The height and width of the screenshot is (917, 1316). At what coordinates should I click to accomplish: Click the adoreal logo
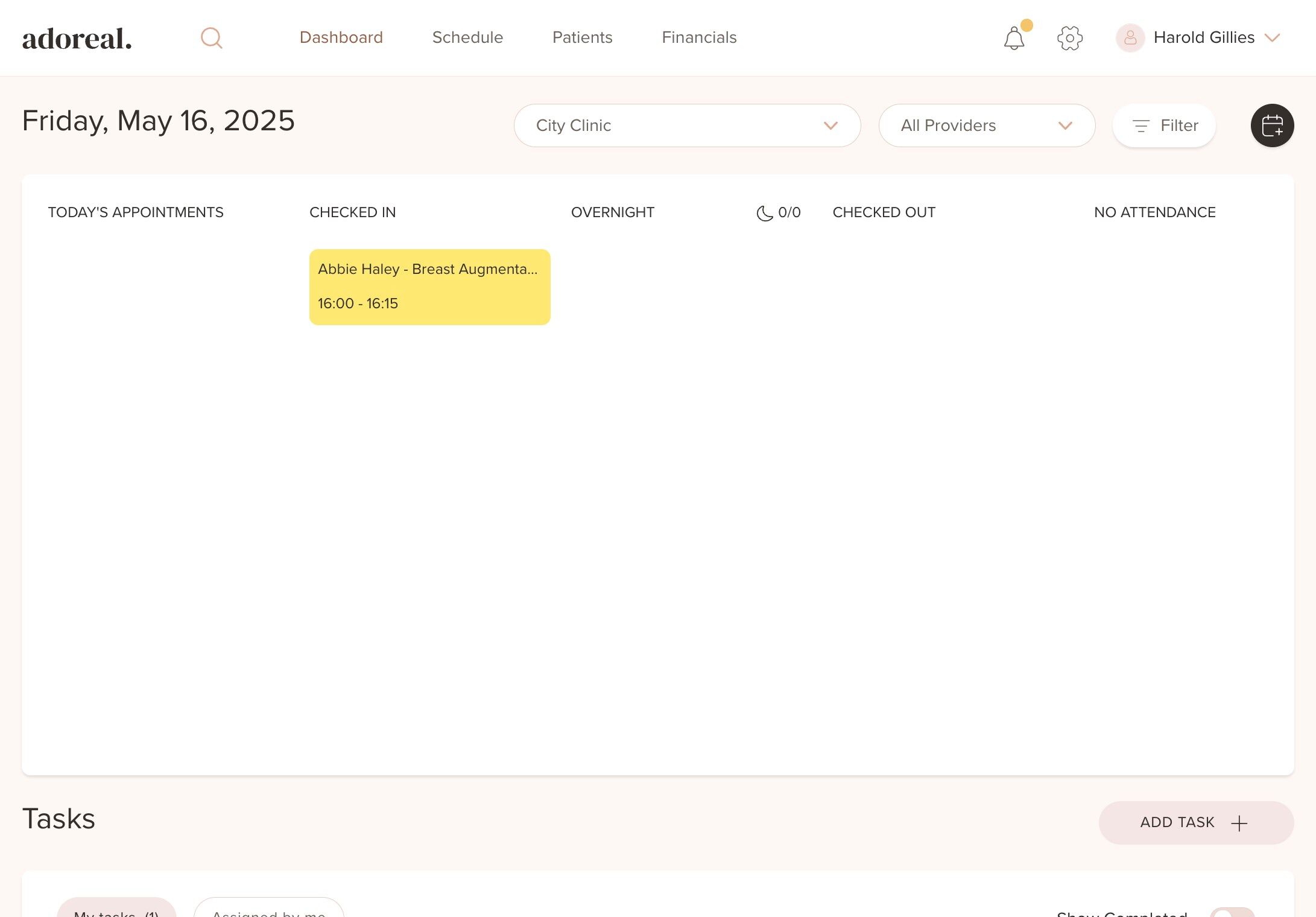[x=77, y=39]
